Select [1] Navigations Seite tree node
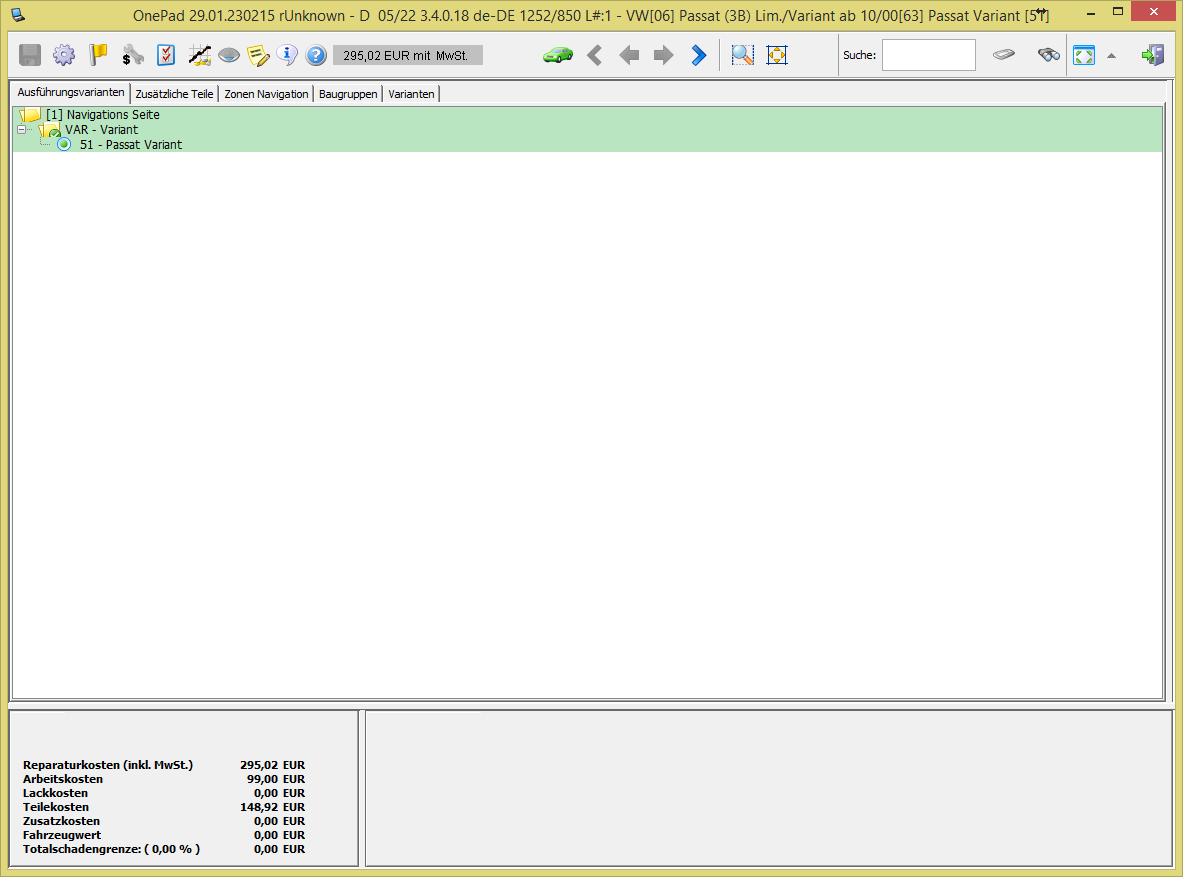1183x877 pixels. (x=103, y=115)
